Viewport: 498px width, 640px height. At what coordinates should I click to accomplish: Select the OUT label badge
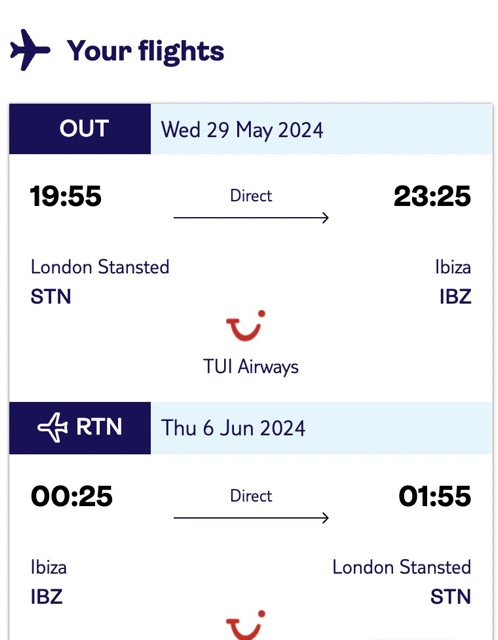click(80, 129)
